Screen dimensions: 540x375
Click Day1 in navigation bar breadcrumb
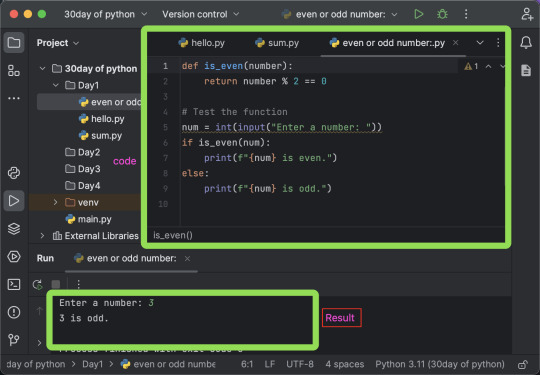tap(93, 364)
